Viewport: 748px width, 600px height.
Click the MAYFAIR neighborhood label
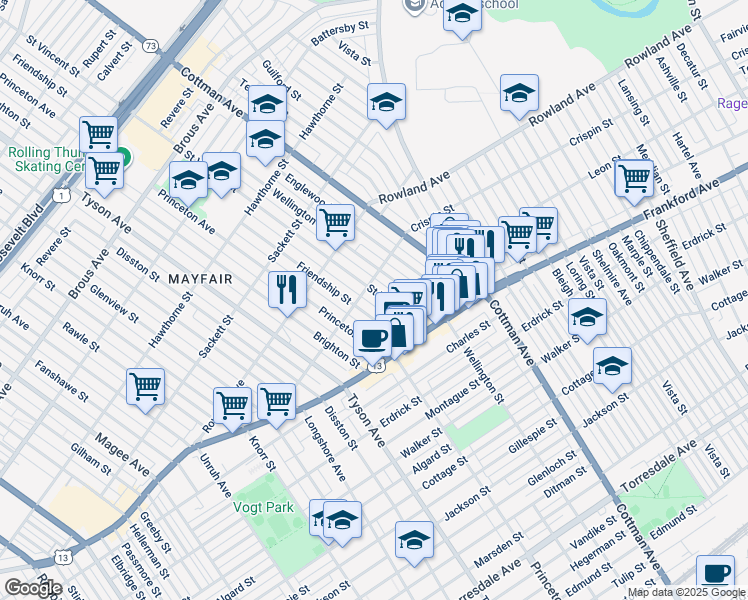coord(200,279)
